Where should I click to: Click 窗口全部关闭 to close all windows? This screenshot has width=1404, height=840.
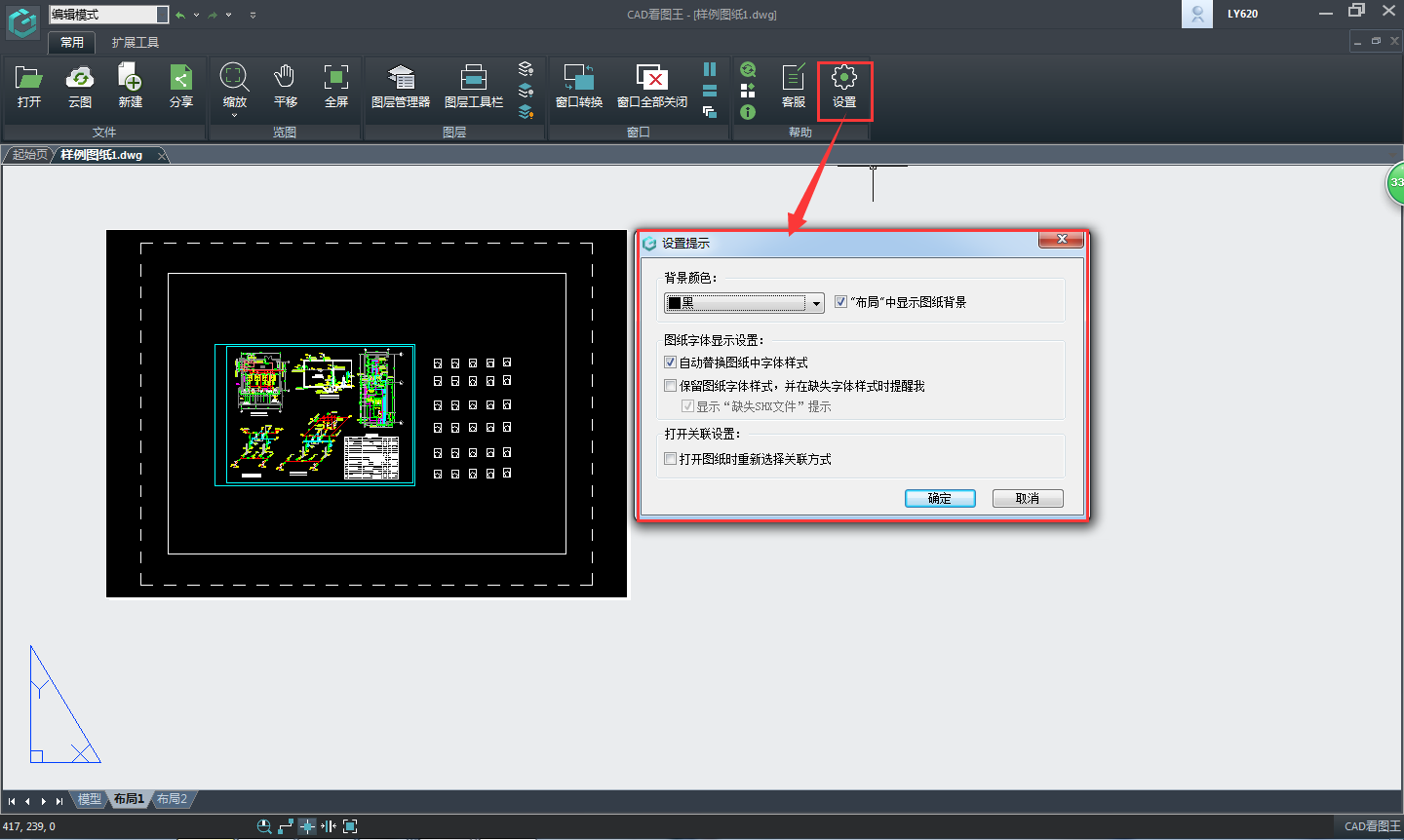coord(651,86)
